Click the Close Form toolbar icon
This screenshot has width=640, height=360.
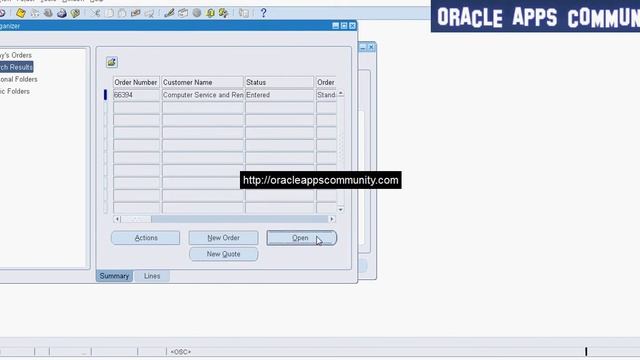pyautogui.click(x=75, y=13)
